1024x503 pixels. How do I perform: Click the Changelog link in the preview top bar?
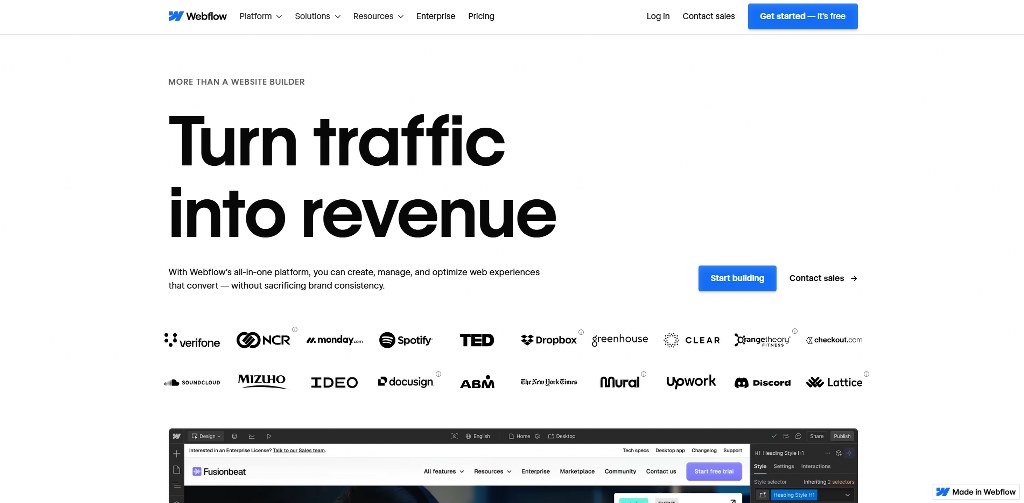(704, 451)
